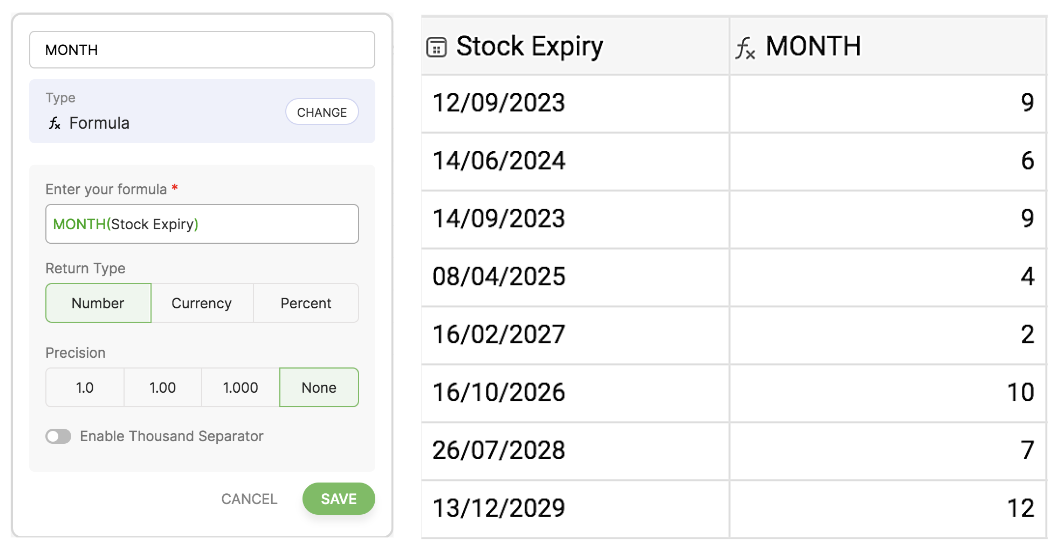Click the green SAVE button

[x=338, y=499]
